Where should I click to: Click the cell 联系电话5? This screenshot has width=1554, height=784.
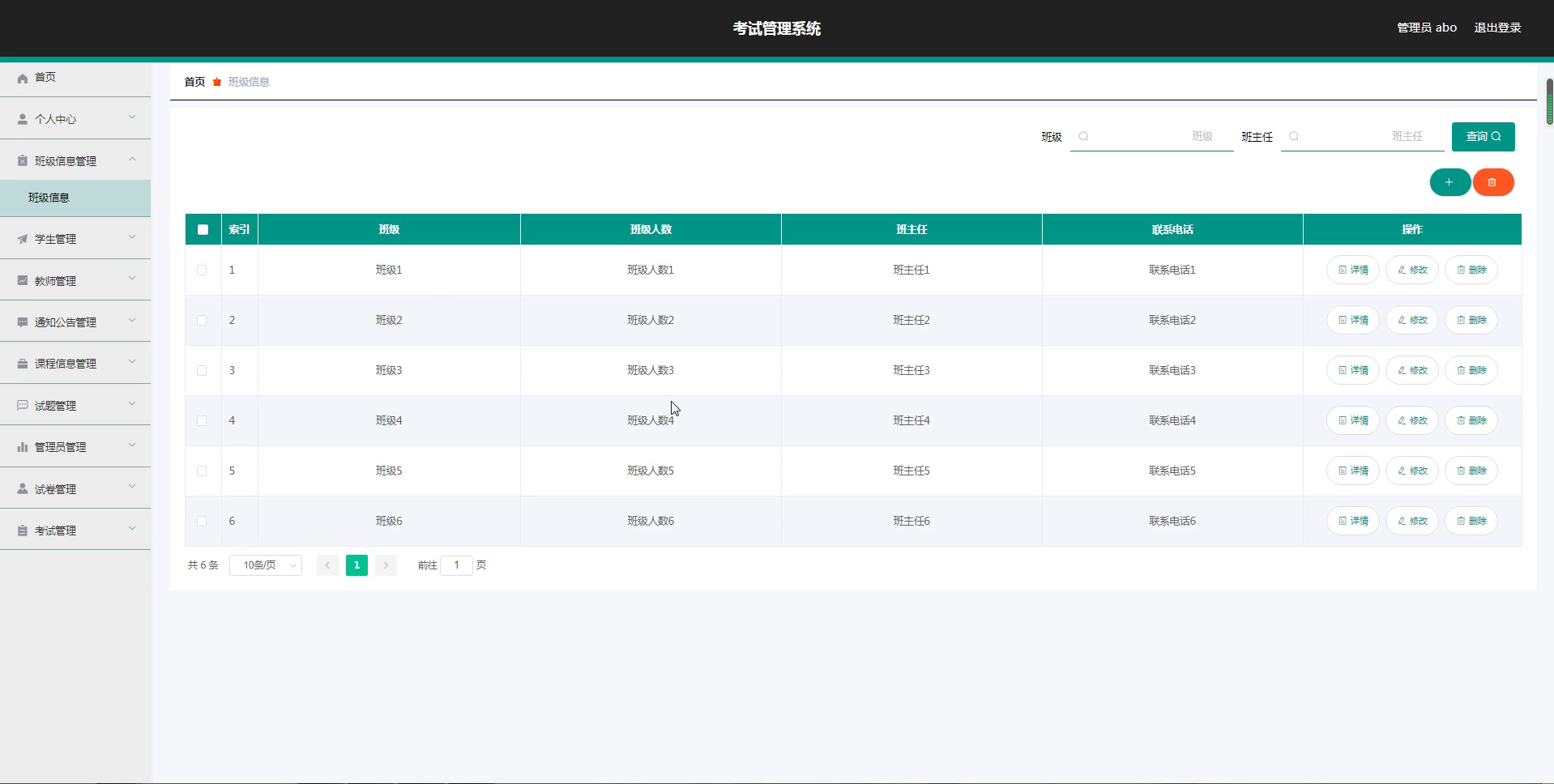point(1172,471)
